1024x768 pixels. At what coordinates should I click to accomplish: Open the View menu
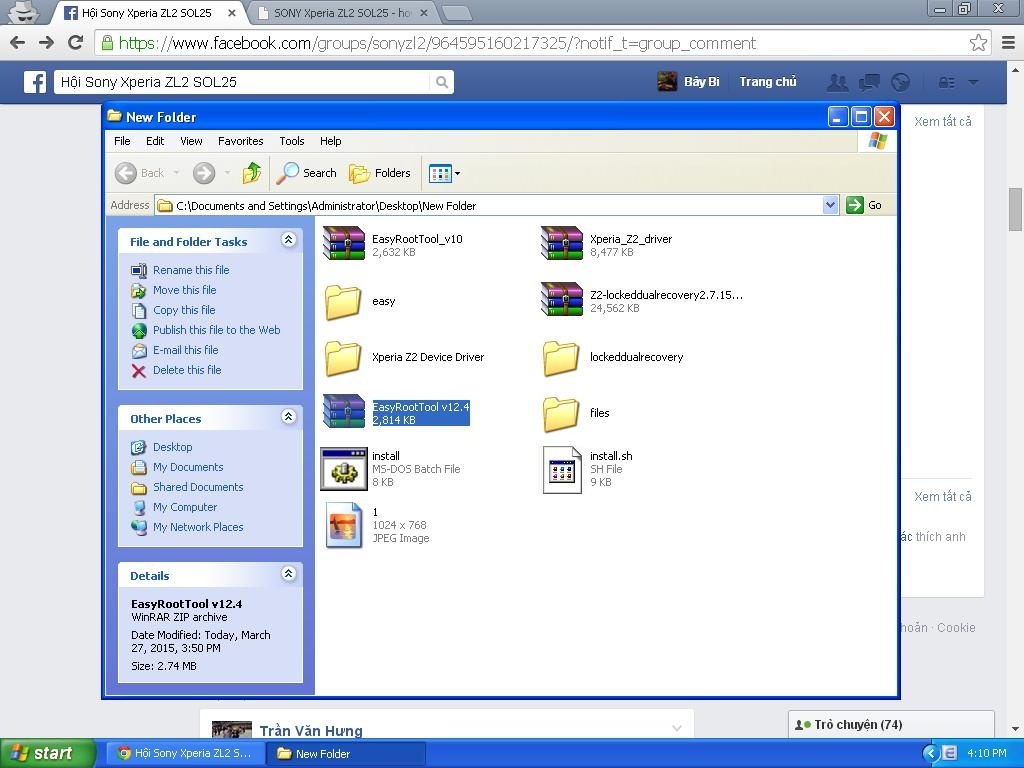[x=191, y=141]
